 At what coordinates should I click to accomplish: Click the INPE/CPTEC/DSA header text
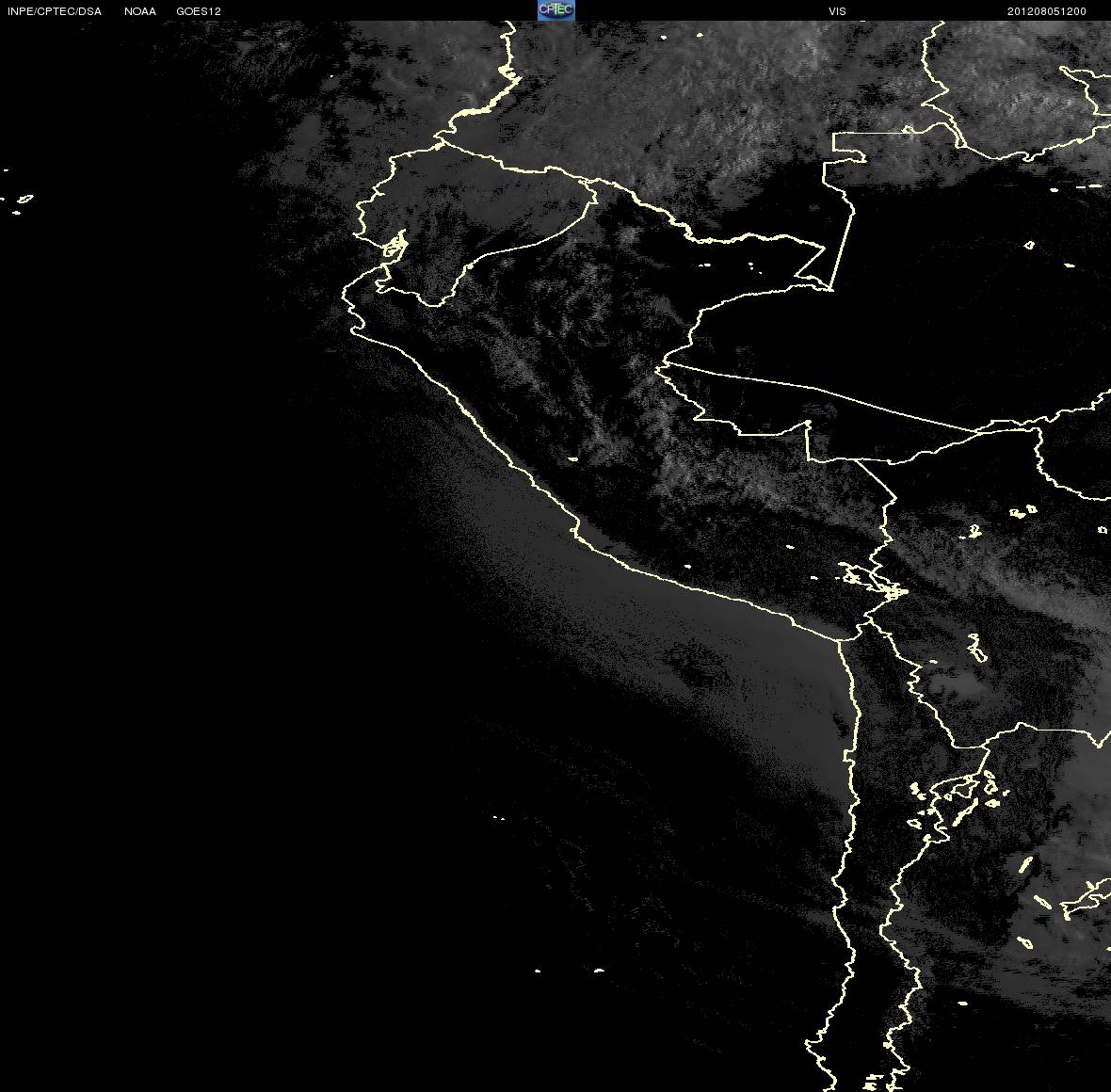pos(55,11)
